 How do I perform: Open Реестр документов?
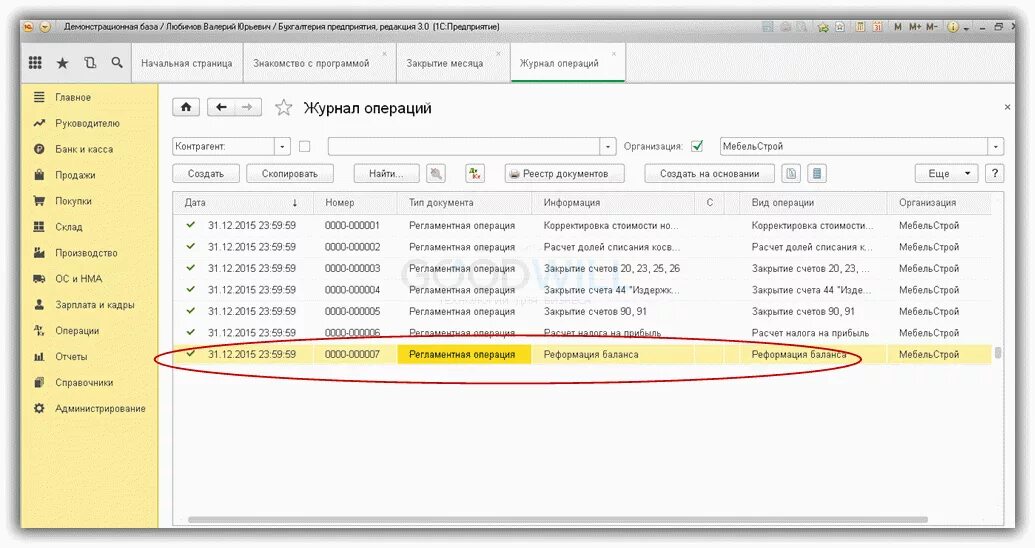(x=566, y=174)
